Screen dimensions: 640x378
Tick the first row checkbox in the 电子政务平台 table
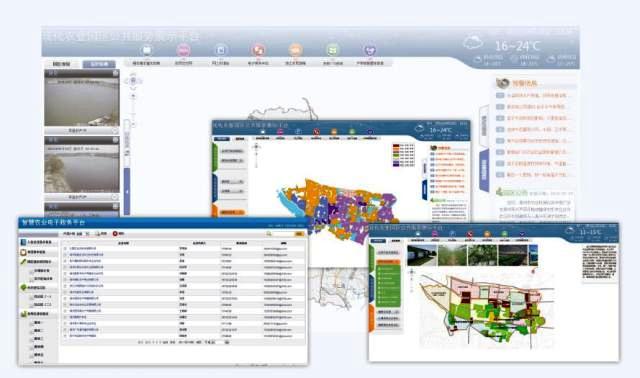[x=65, y=248]
